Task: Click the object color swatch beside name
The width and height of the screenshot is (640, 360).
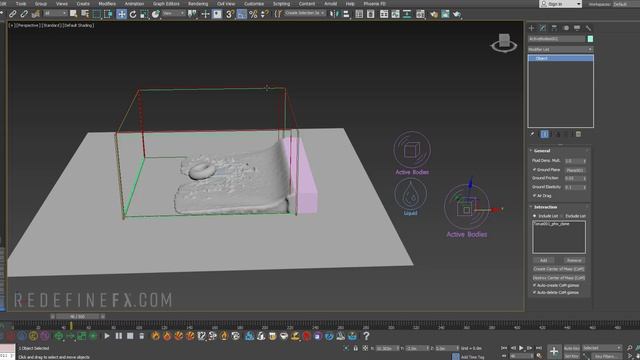Action: click(590, 39)
